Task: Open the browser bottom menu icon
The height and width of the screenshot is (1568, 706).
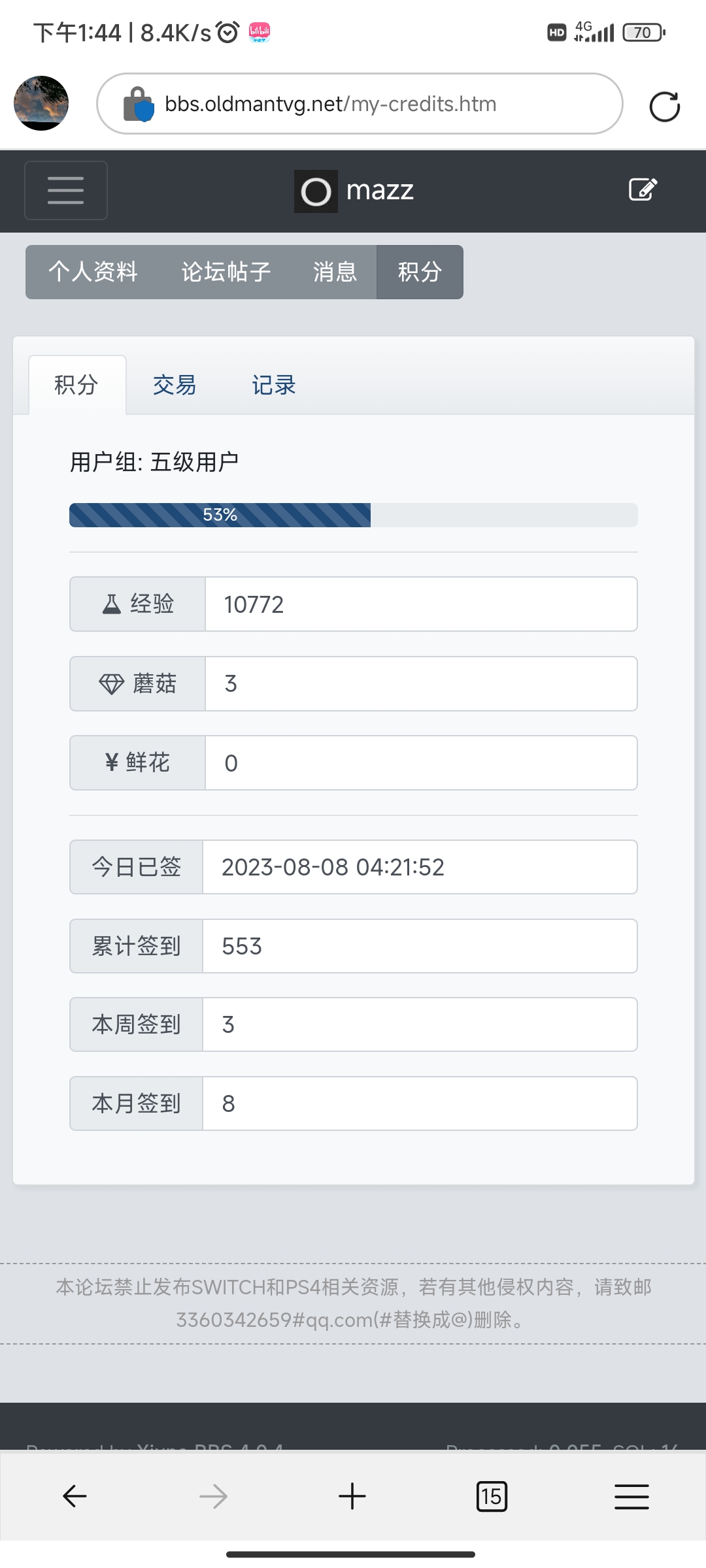Action: (x=631, y=1495)
